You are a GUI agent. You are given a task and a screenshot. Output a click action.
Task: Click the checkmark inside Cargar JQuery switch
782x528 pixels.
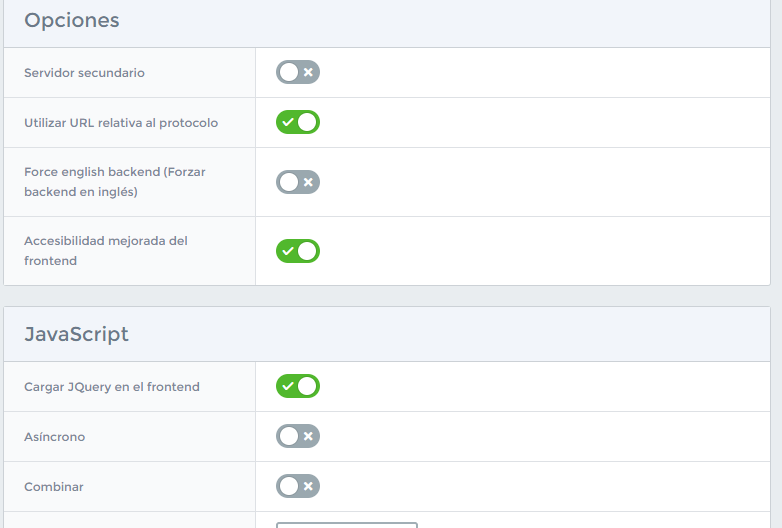[x=288, y=386]
